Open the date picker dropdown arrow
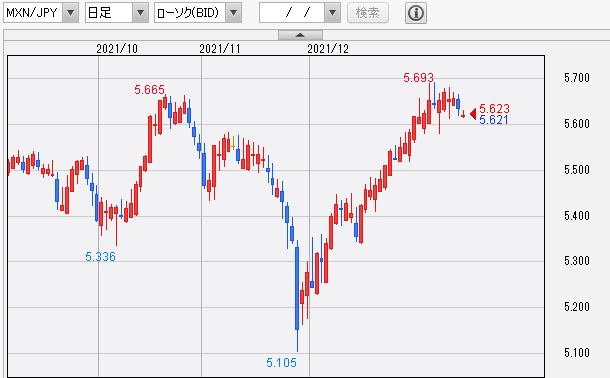This screenshot has width=610, height=378. click(332, 13)
